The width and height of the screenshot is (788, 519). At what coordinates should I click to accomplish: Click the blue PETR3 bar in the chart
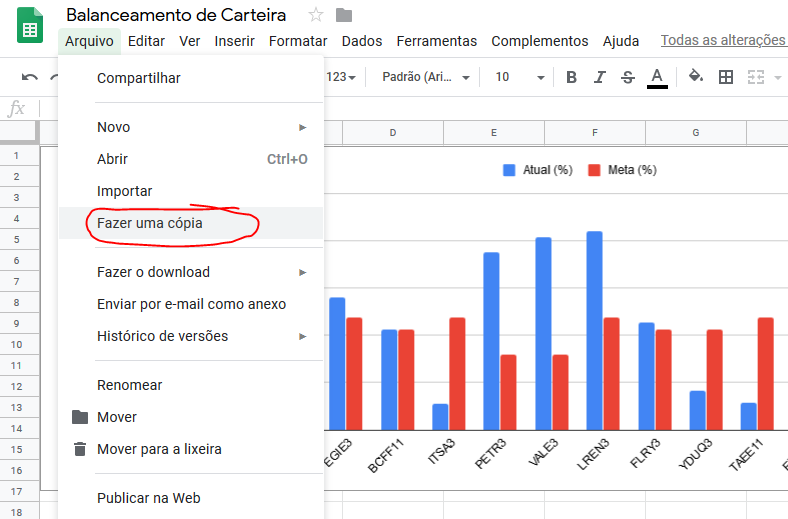[491, 341]
